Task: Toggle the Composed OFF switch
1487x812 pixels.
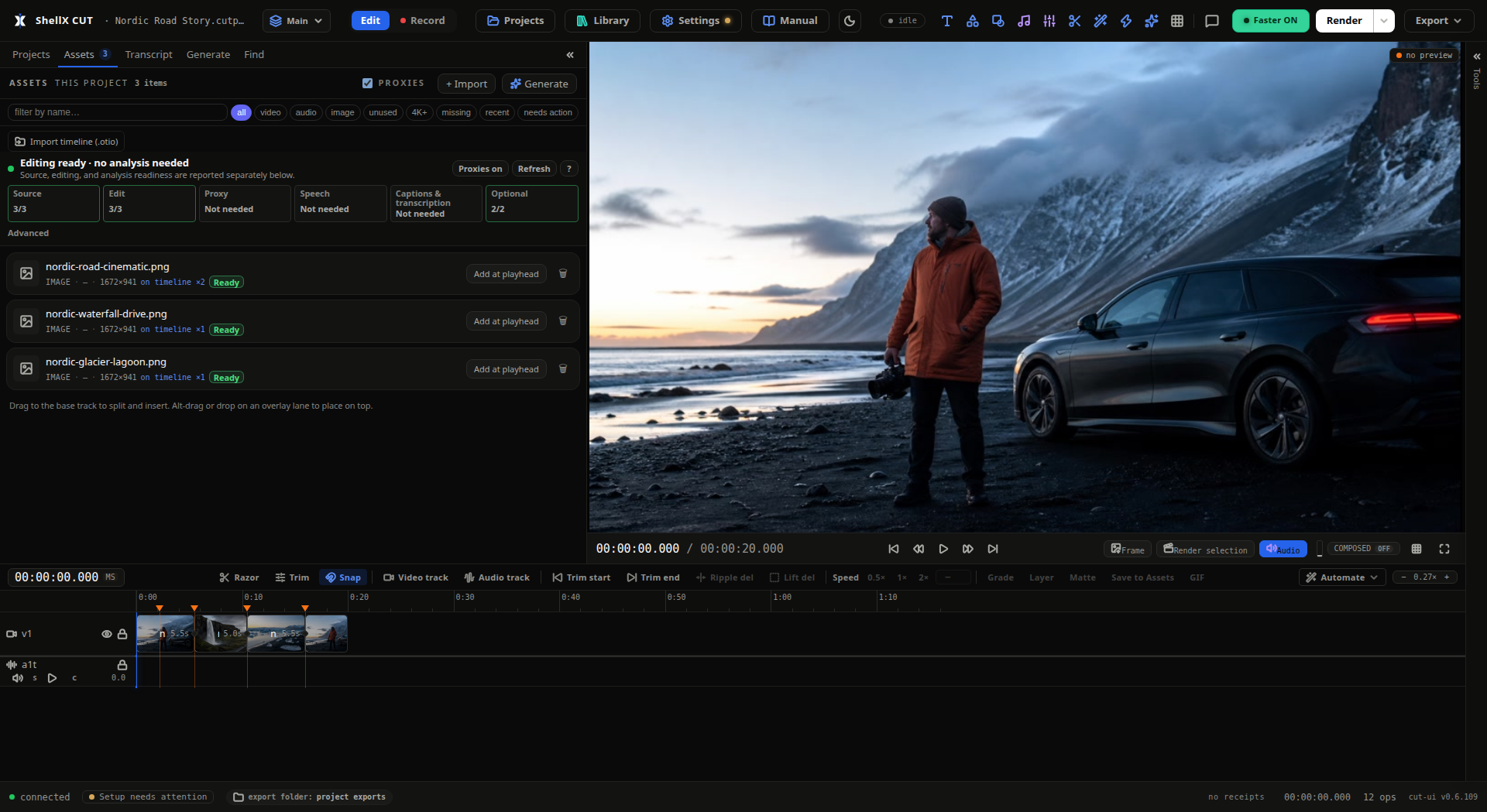Action: pos(1362,549)
